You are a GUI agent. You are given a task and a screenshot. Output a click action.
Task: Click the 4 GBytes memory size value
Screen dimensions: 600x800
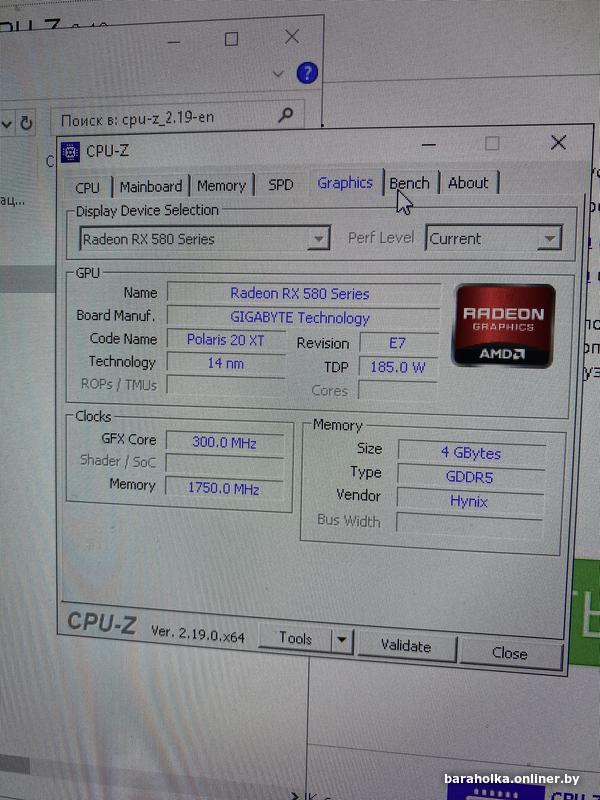tap(472, 453)
